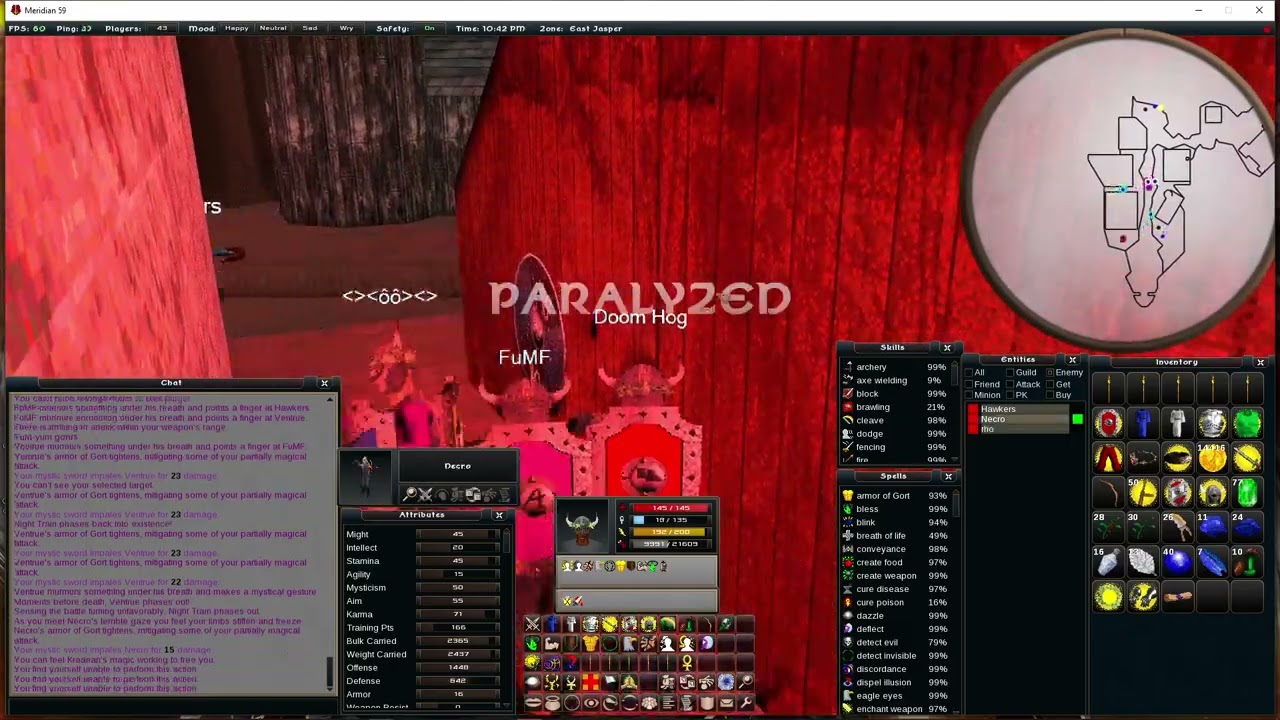The height and width of the screenshot is (720, 1280).
Task: Select the conveyance spell
Action: click(896, 549)
